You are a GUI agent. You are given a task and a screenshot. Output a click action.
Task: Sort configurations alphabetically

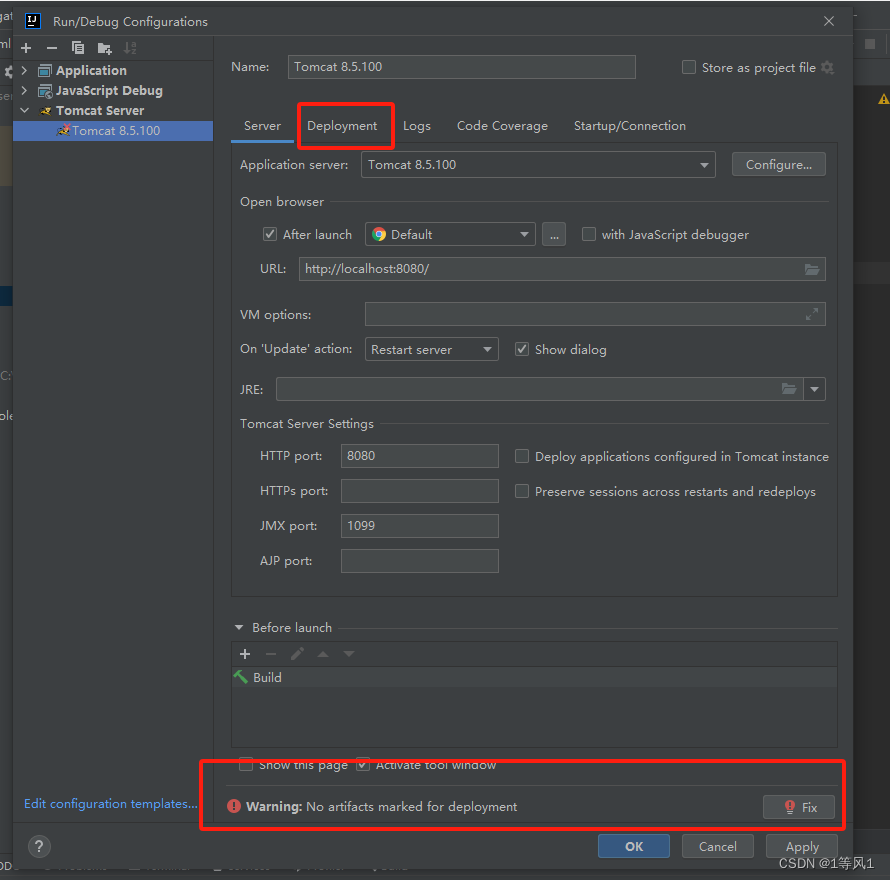[x=131, y=48]
